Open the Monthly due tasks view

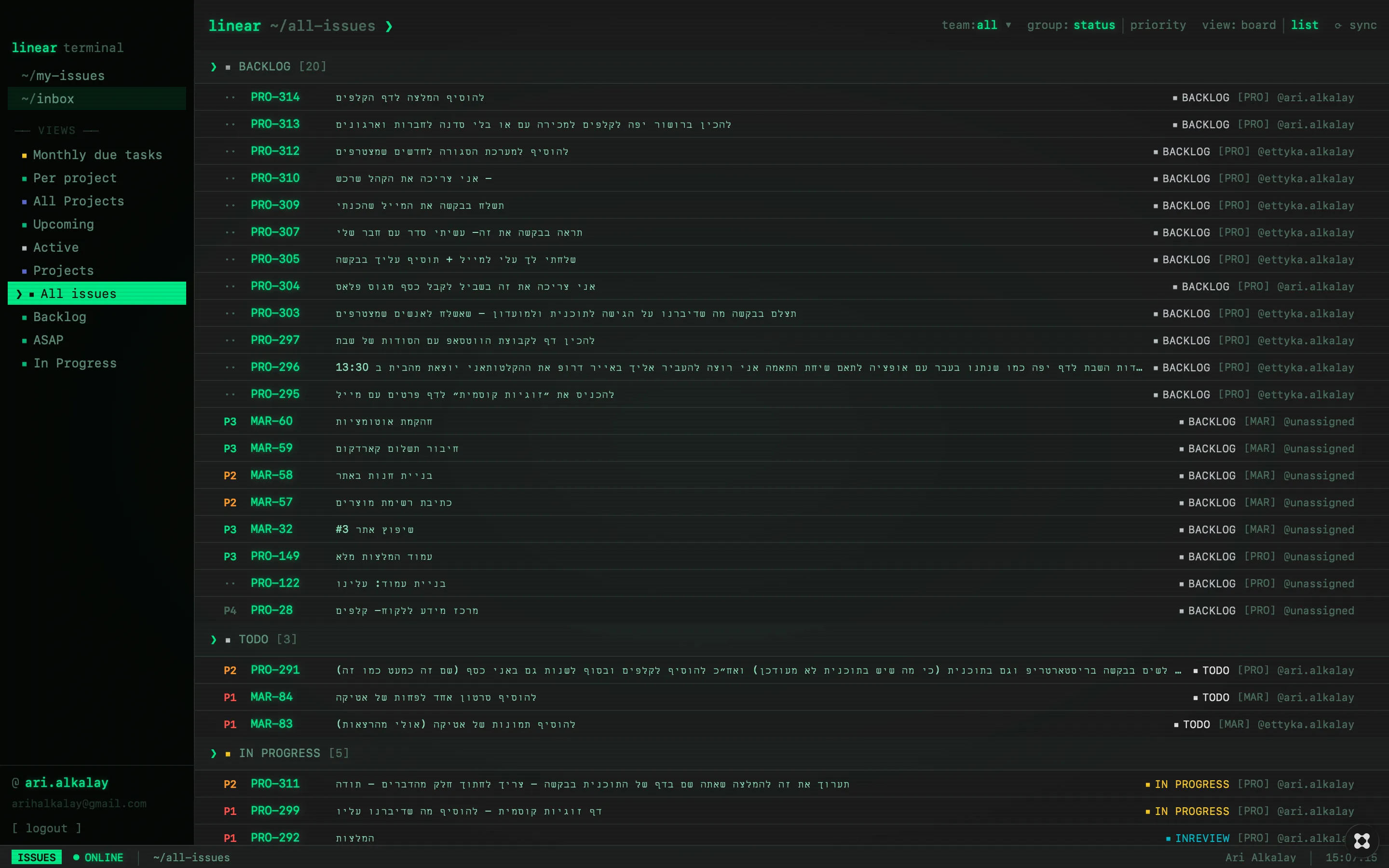(96, 155)
